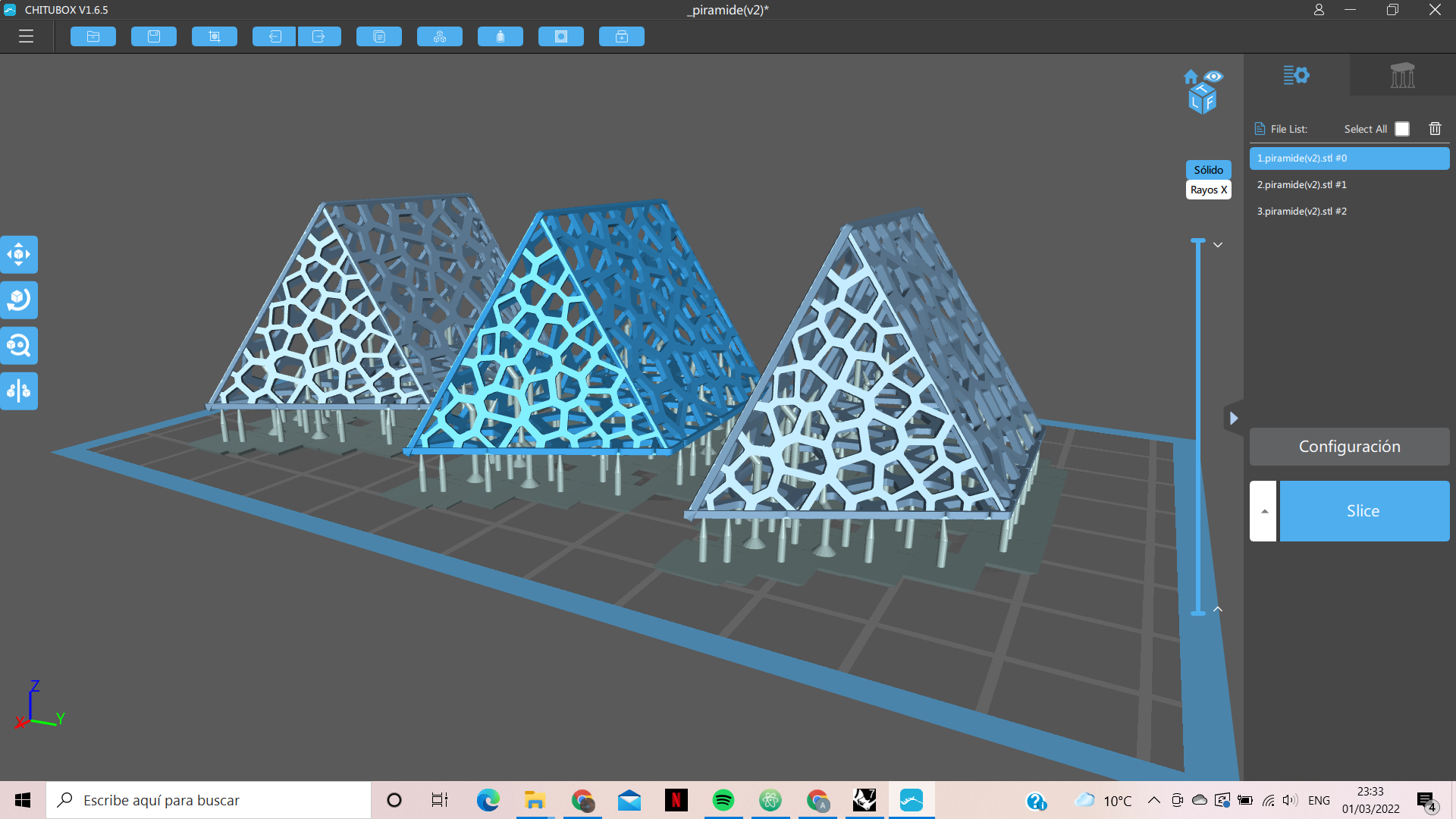Click the Save toolbar icon

(x=154, y=36)
